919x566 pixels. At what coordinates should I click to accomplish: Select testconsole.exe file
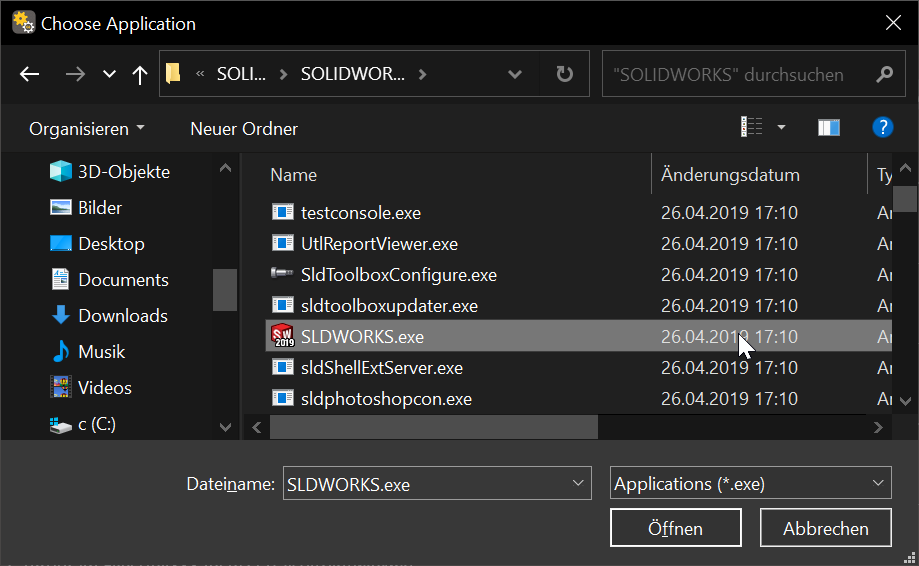360,213
